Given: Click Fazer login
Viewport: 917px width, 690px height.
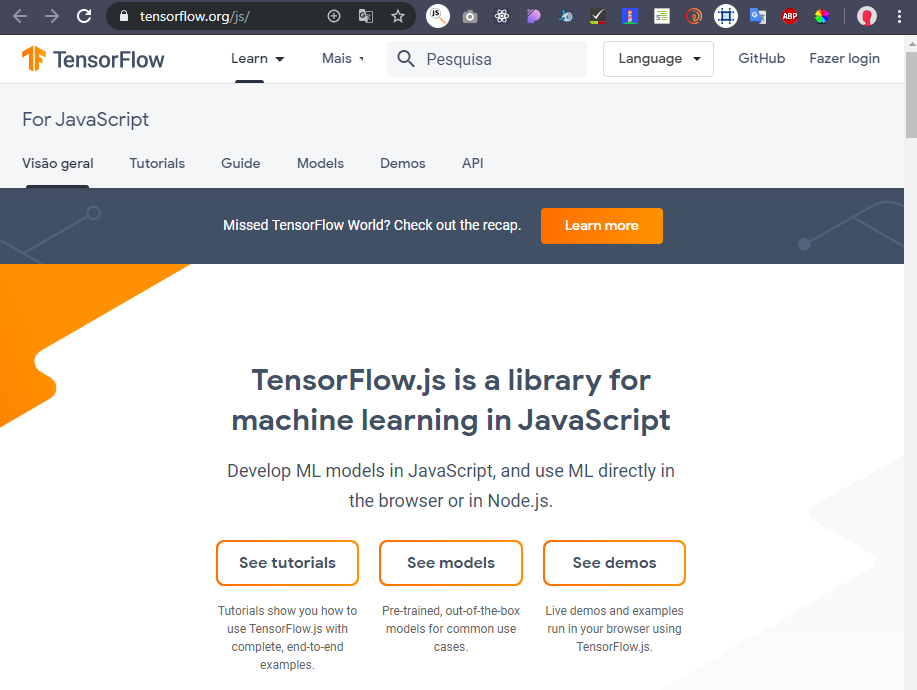Looking at the screenshot, I should pyautogui.click(x=844, y=58).
